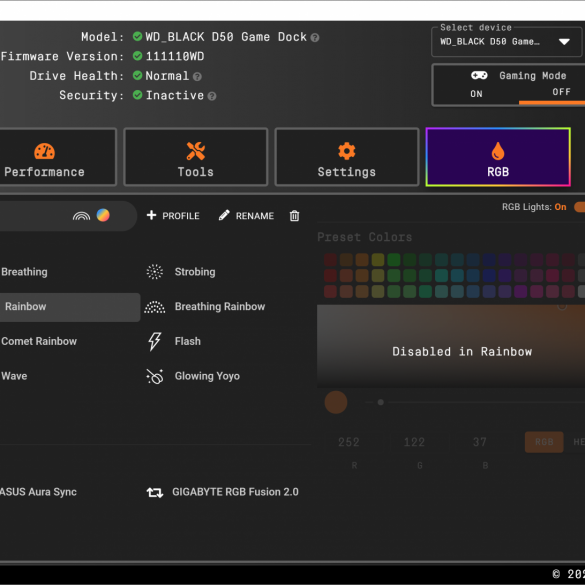Click the Select device dropdown arrow
585x585 pixels.
(x=564, y=42)
